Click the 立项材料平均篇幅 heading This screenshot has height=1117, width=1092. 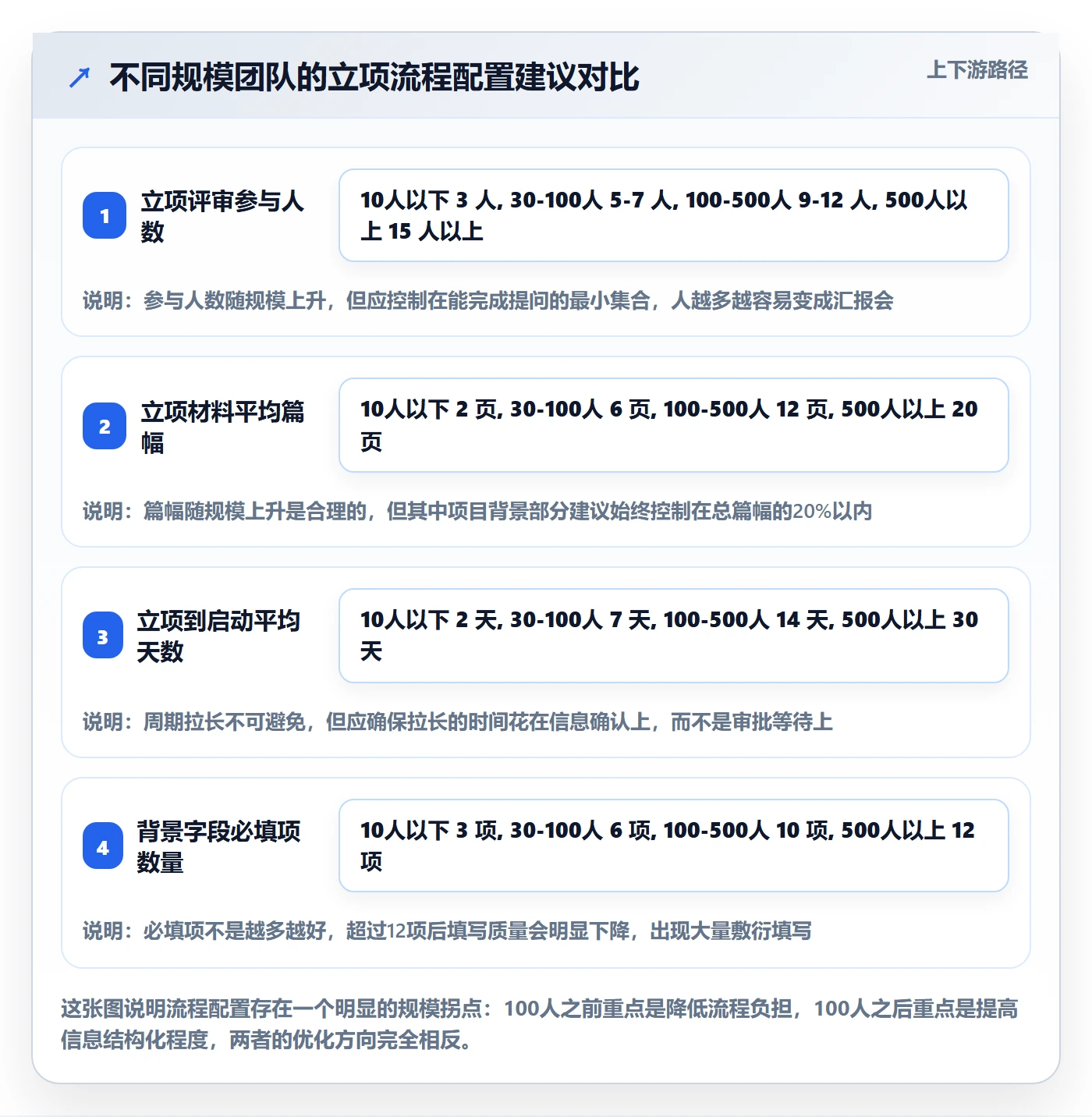point(222,427)
